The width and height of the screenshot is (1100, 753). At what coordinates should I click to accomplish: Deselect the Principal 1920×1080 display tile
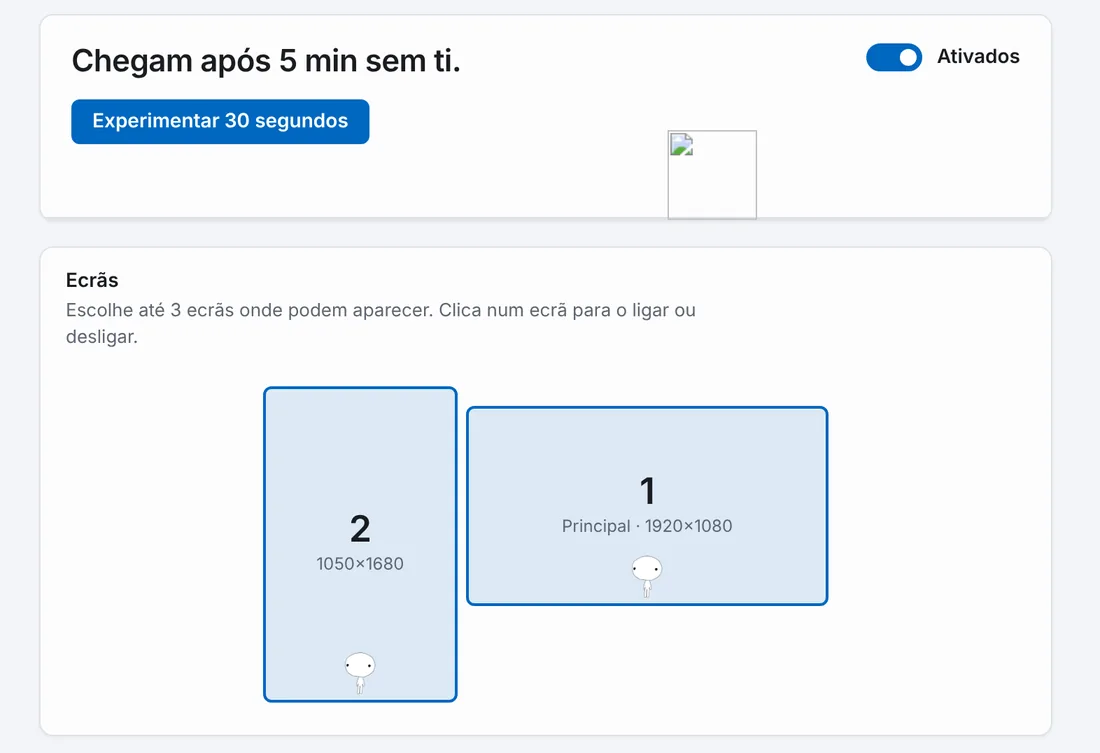(647, 506)
